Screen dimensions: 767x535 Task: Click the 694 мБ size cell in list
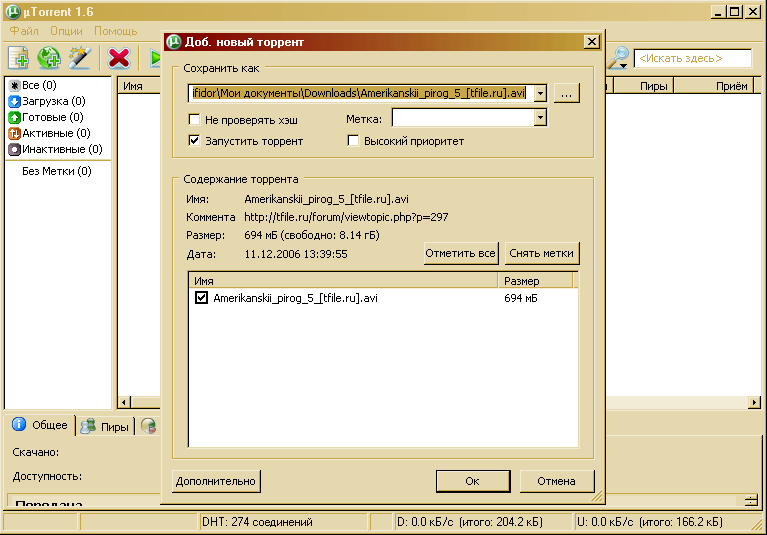coord(520,298)
